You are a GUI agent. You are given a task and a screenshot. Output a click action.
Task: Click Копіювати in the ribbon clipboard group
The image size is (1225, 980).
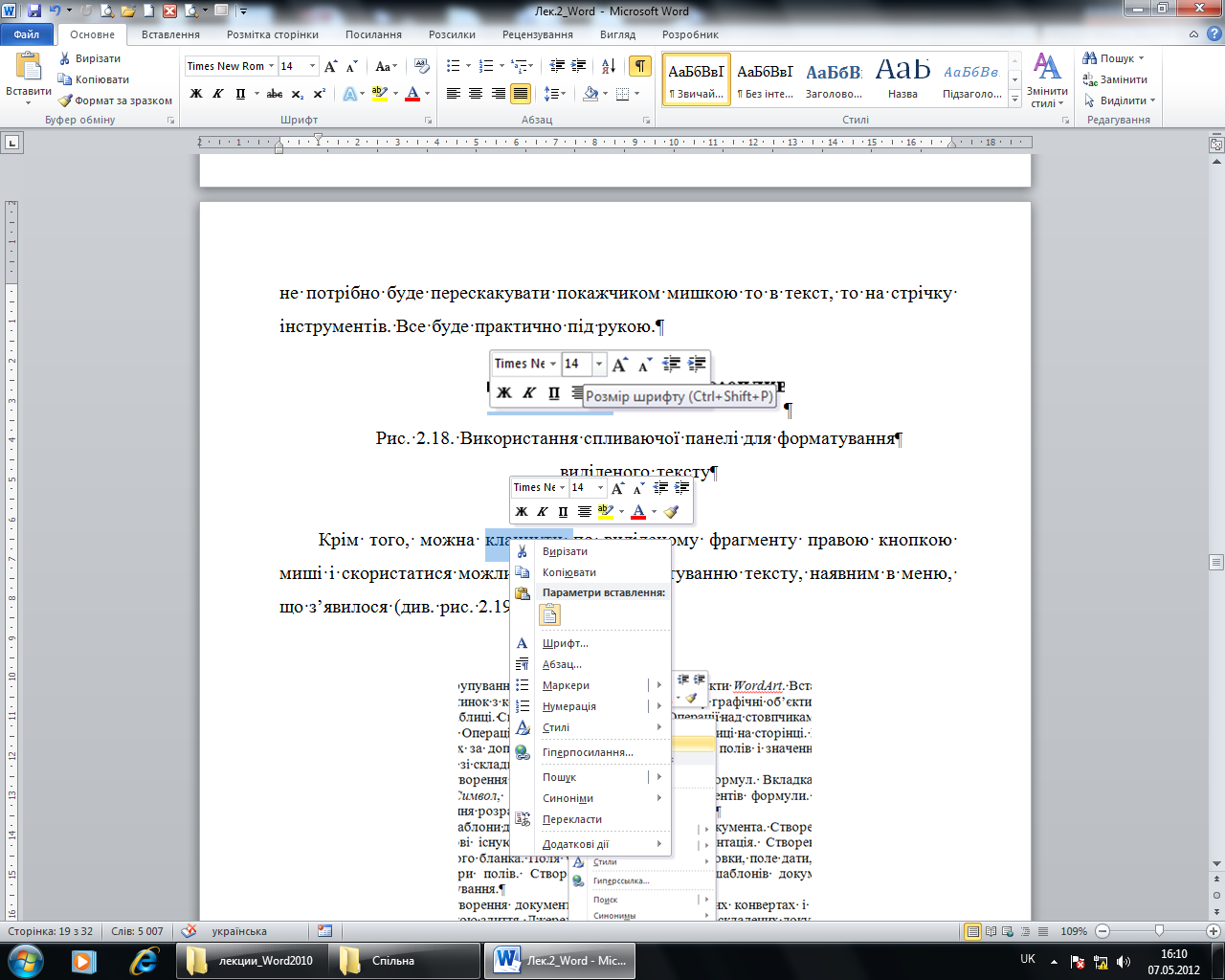pos(94,79)
